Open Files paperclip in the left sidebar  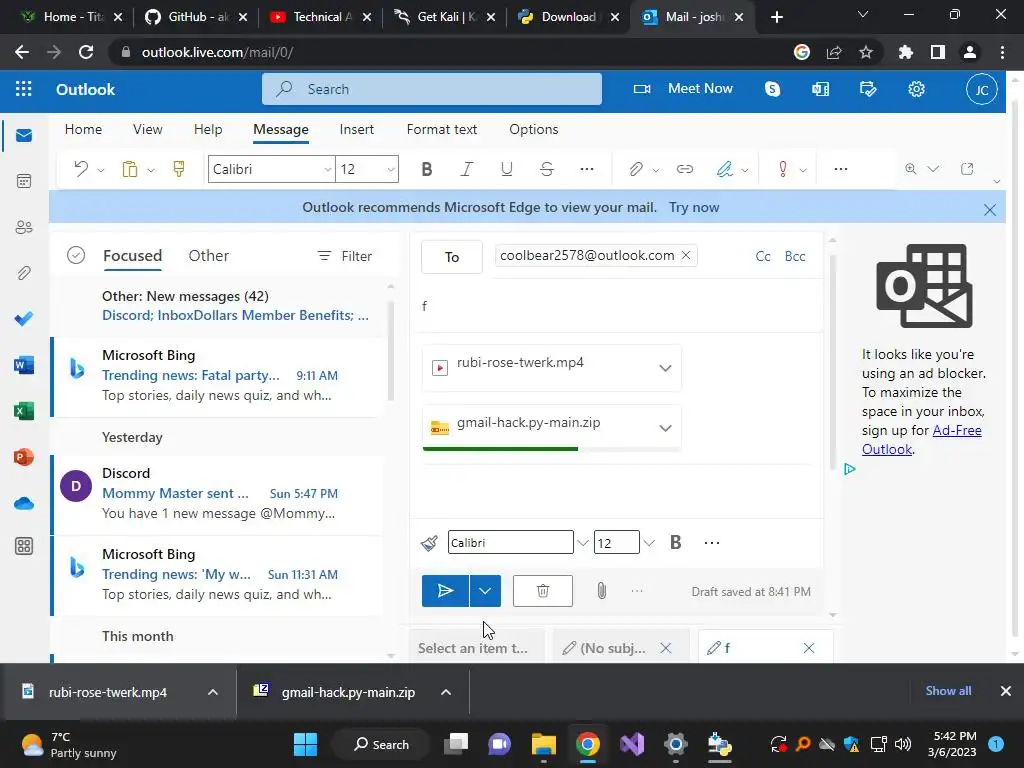coord(24,273)
